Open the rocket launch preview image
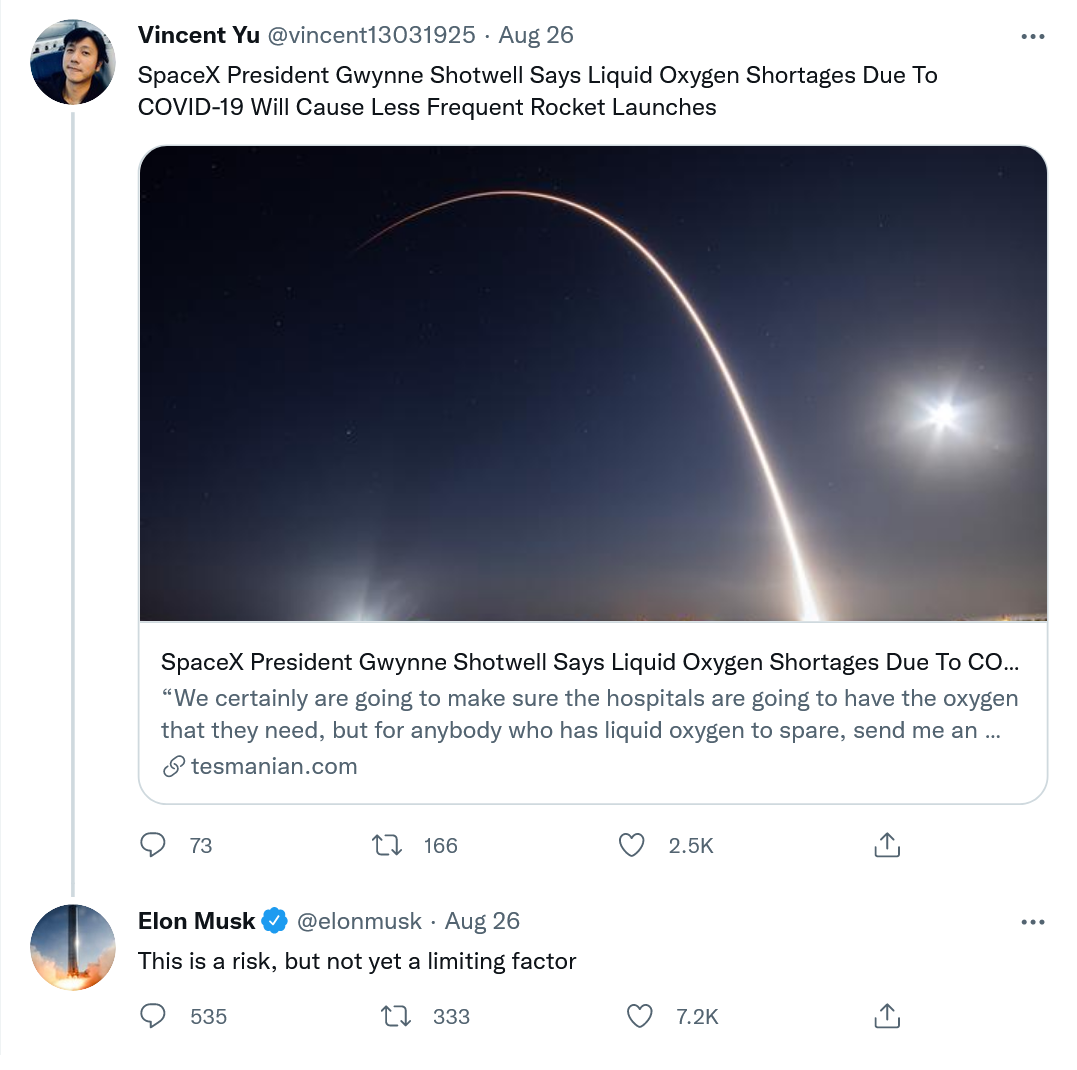The width and height of the screenshot is (1077, 1070). tap(592, 384)
